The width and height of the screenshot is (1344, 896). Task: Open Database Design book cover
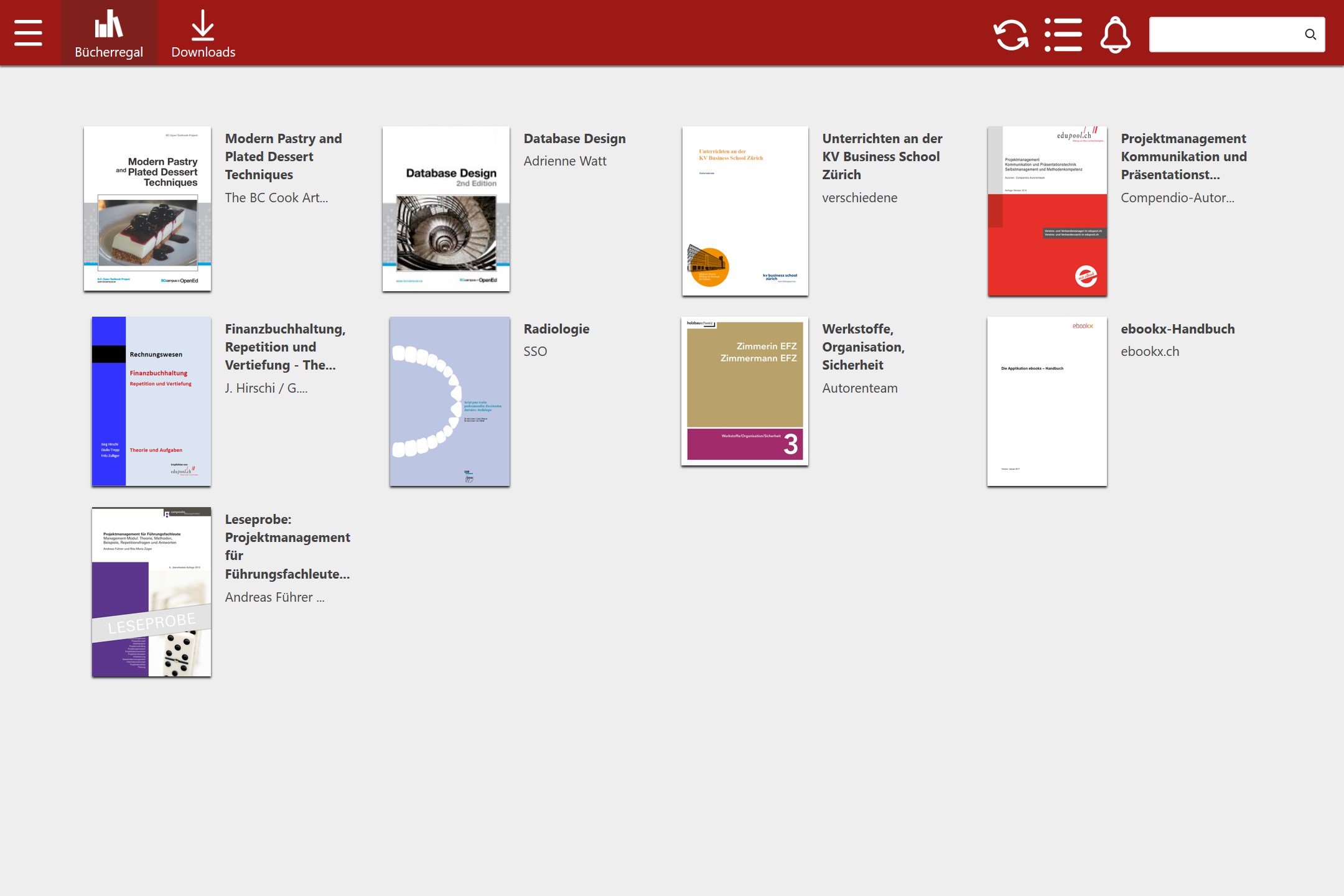(x=446, y=209)
